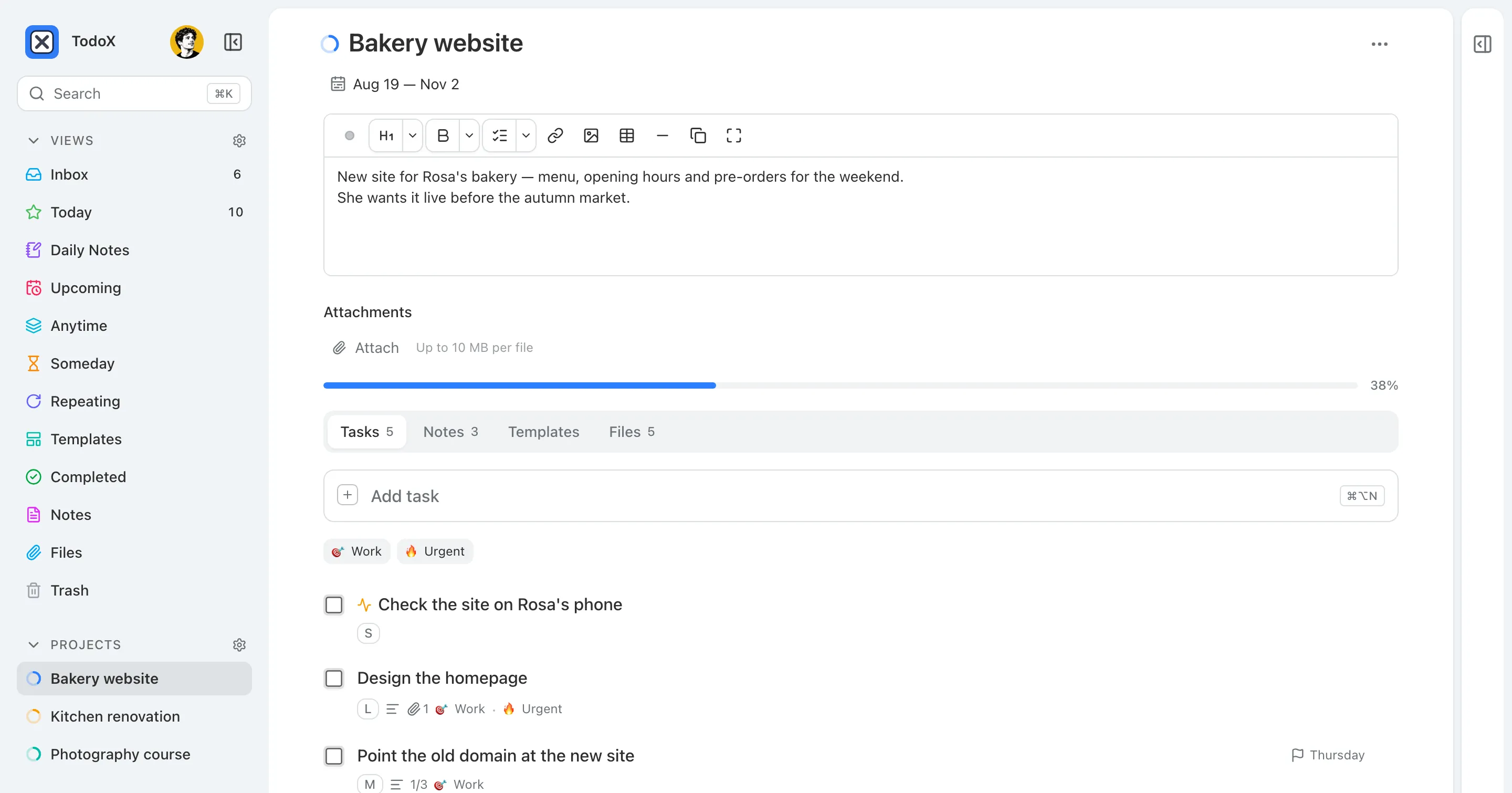Viewport: 1512px width, 793px height.
Task: Open list type dropdown arrow
Action: click(526, 135)
